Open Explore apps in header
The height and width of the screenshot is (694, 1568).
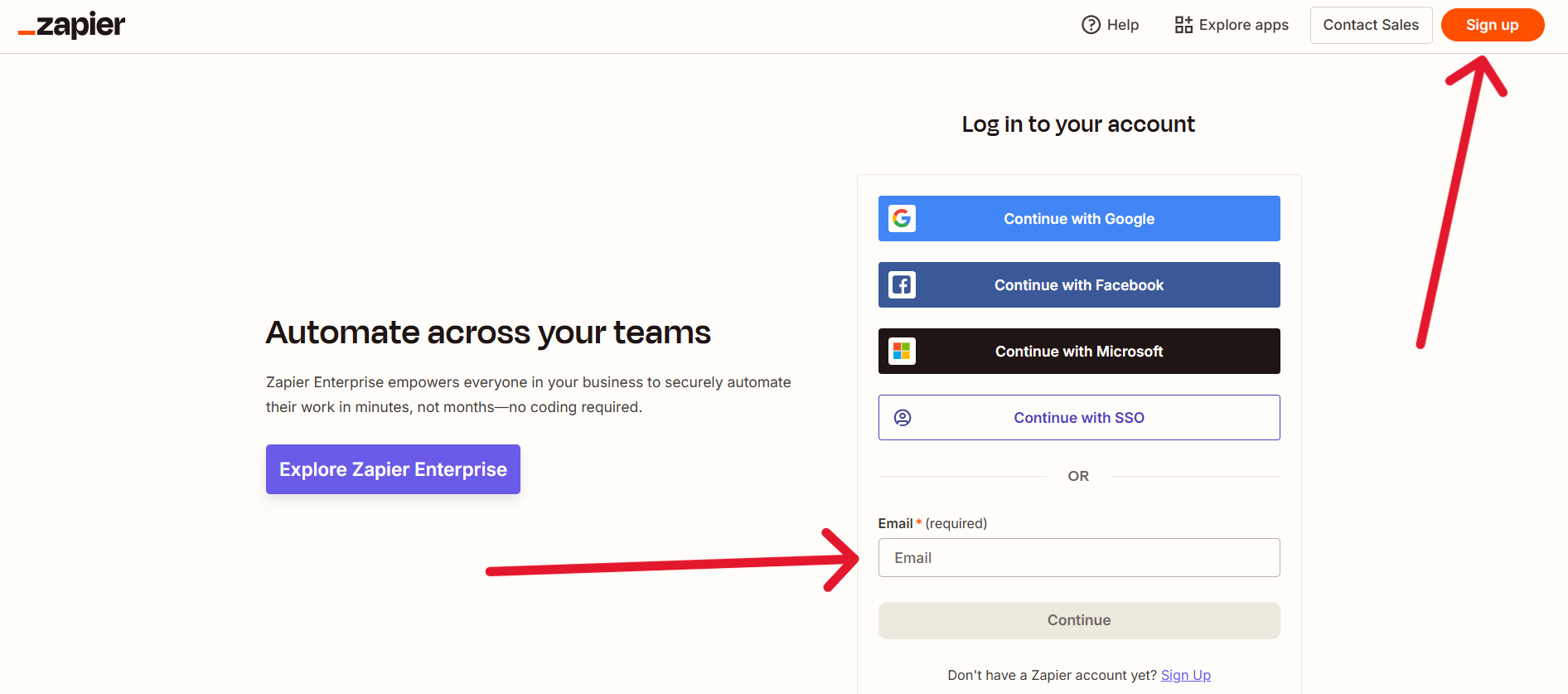click(1232, 25)
